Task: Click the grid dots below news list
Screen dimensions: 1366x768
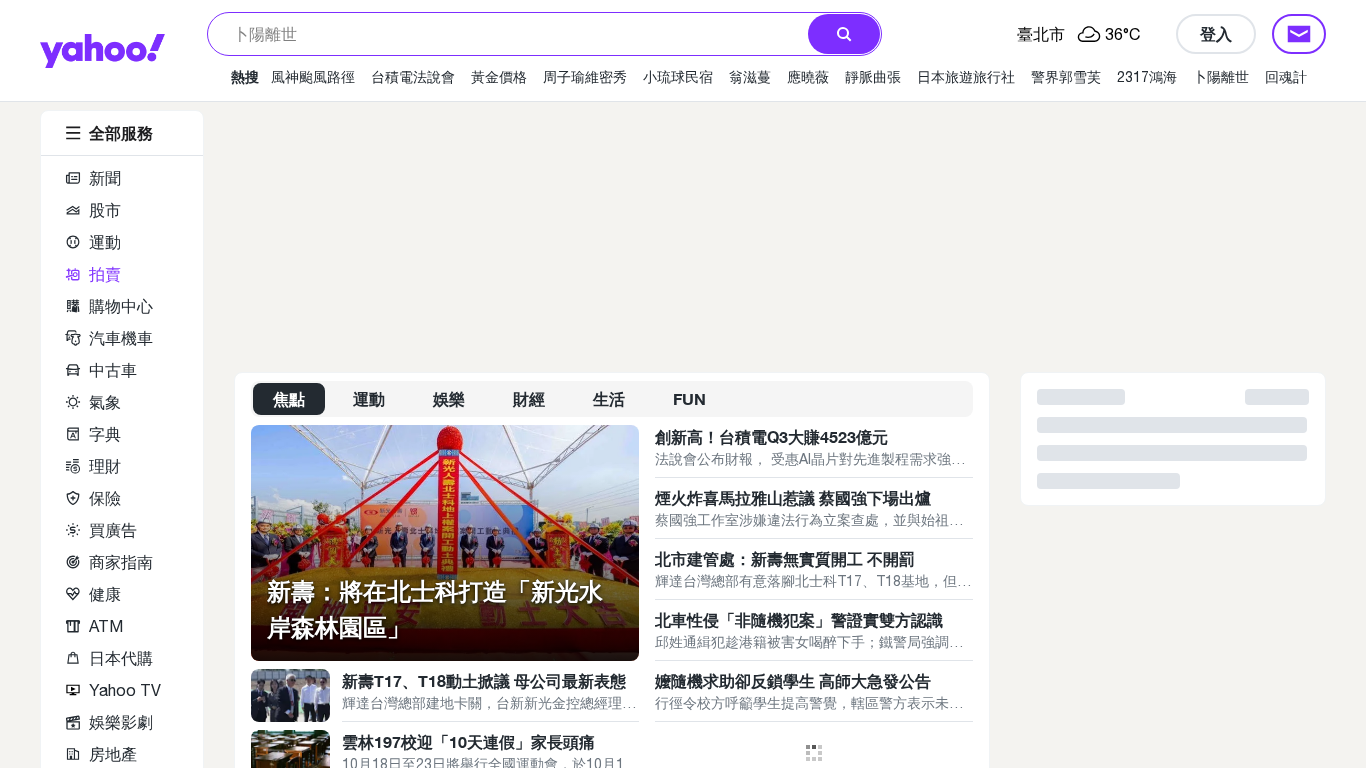Action: pyautogui.click(x=814, y=753)
